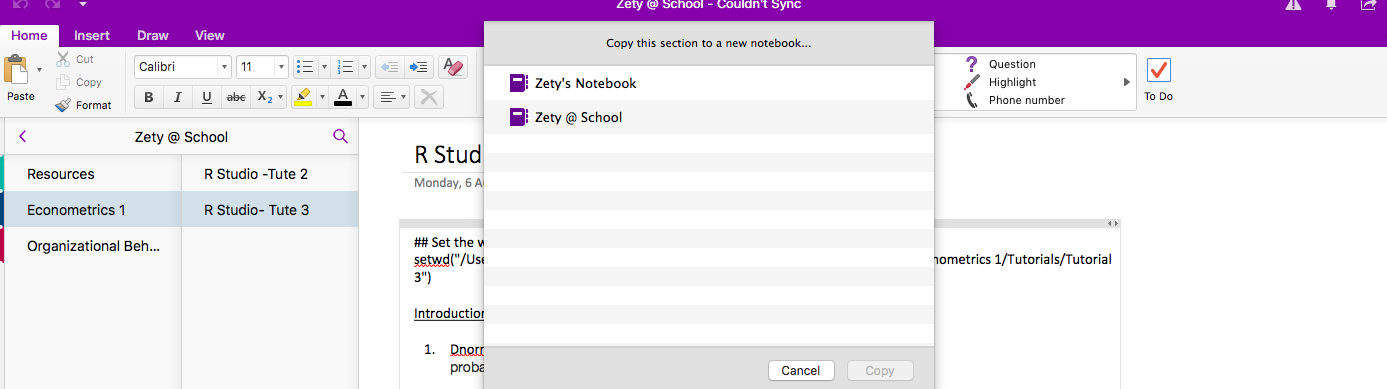This screenshot has width=1387, height=389.
Task: Open the paragraph alignment dropdown
Action: 391,97
